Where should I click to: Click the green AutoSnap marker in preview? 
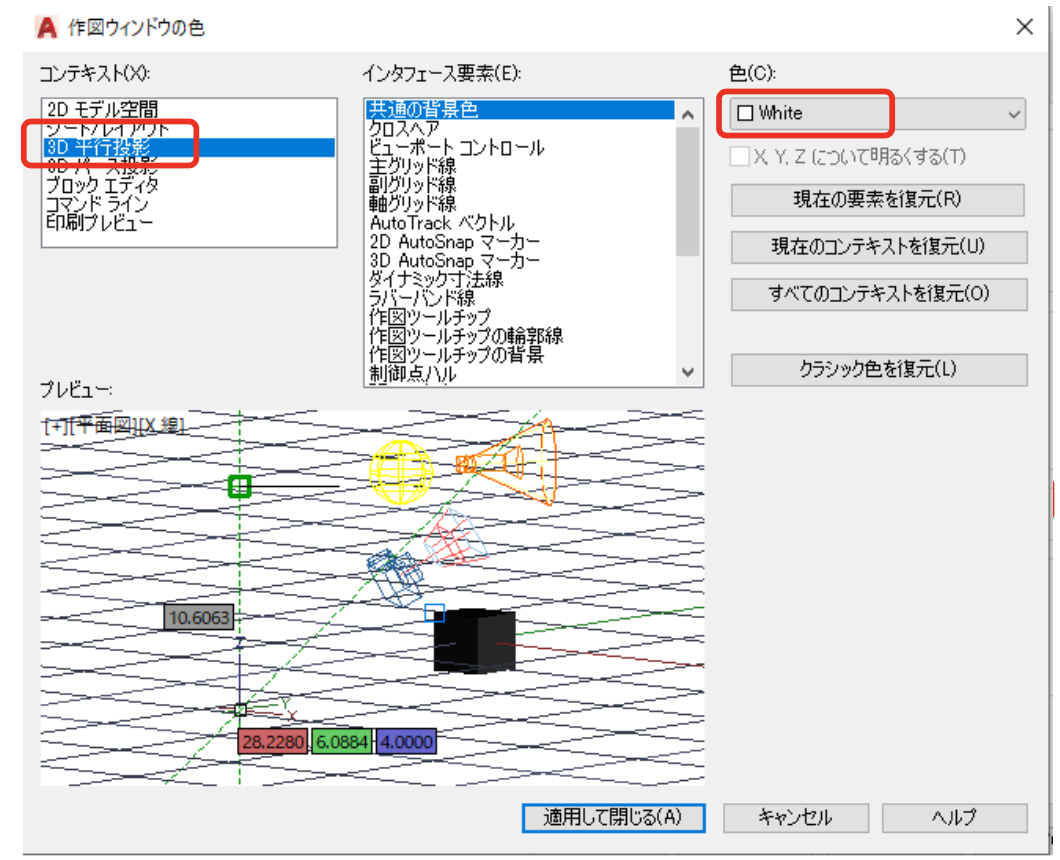239,486
